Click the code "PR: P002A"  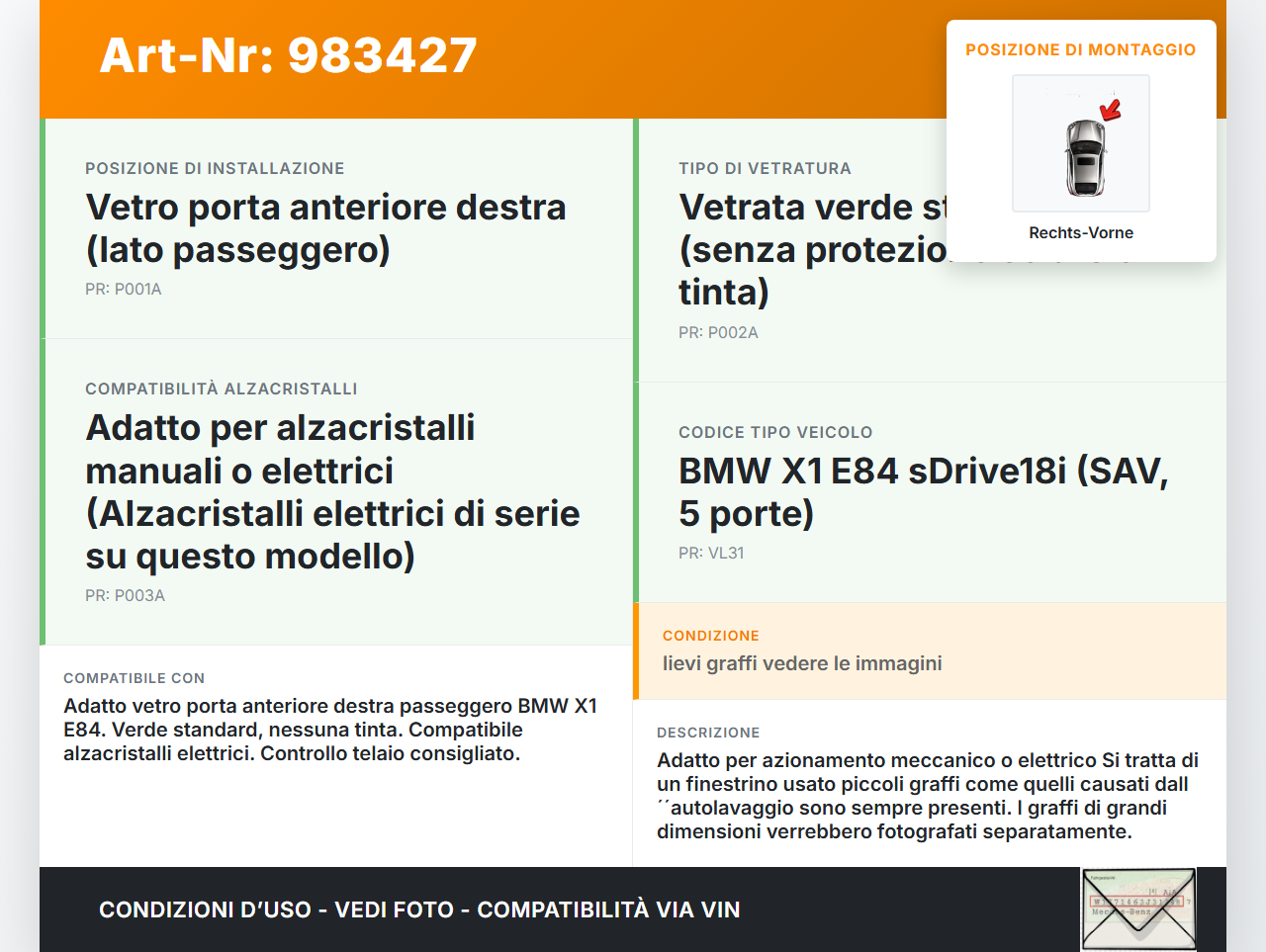click(x=718, y=333)
